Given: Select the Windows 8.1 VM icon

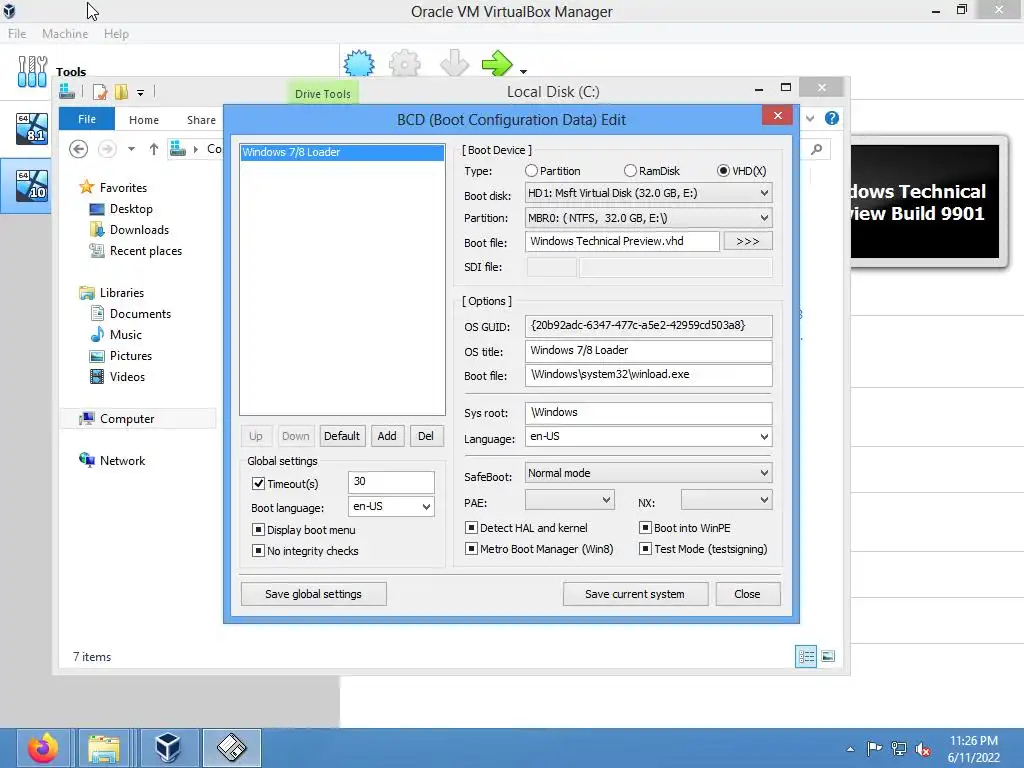Looking at the screenshot, I should point(32,129).
